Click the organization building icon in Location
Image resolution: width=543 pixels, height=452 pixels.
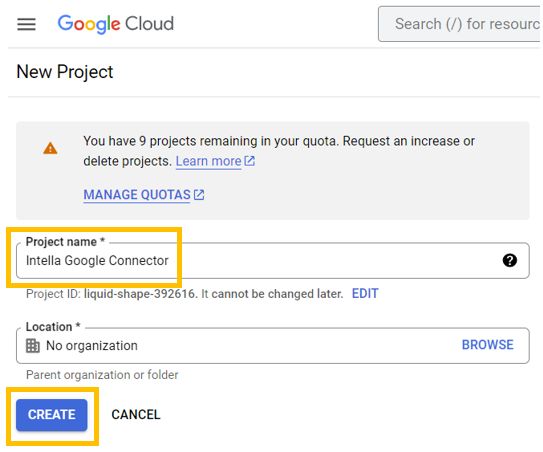coord(33,346)
